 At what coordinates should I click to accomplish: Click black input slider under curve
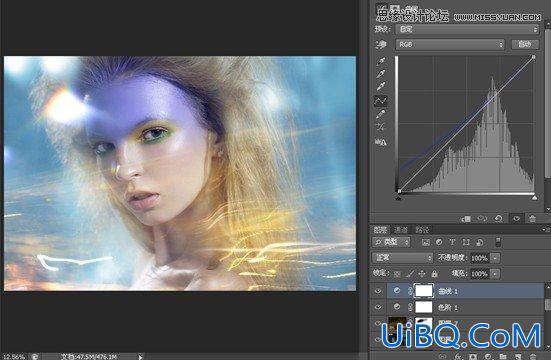coord(398,198)
